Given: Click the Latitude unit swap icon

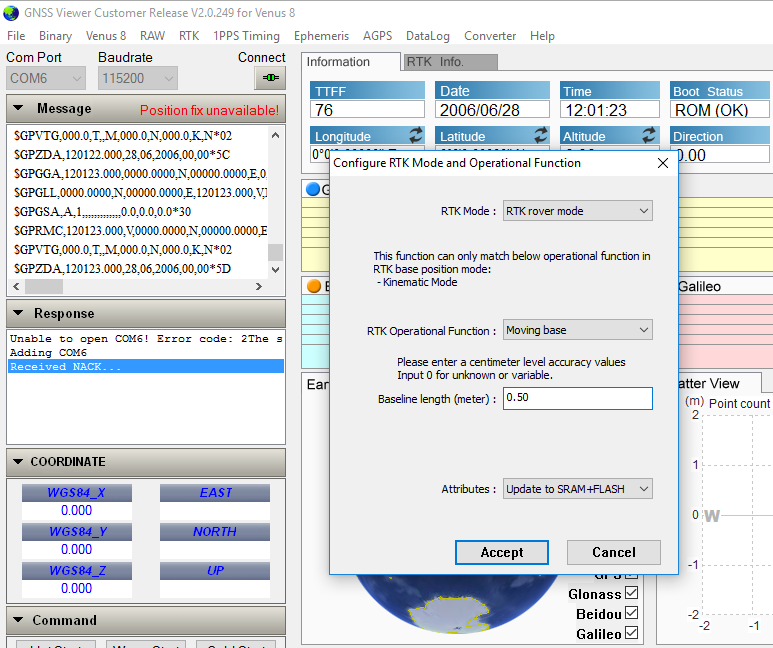Looking at the screenshot, I should tap(541, 135).
